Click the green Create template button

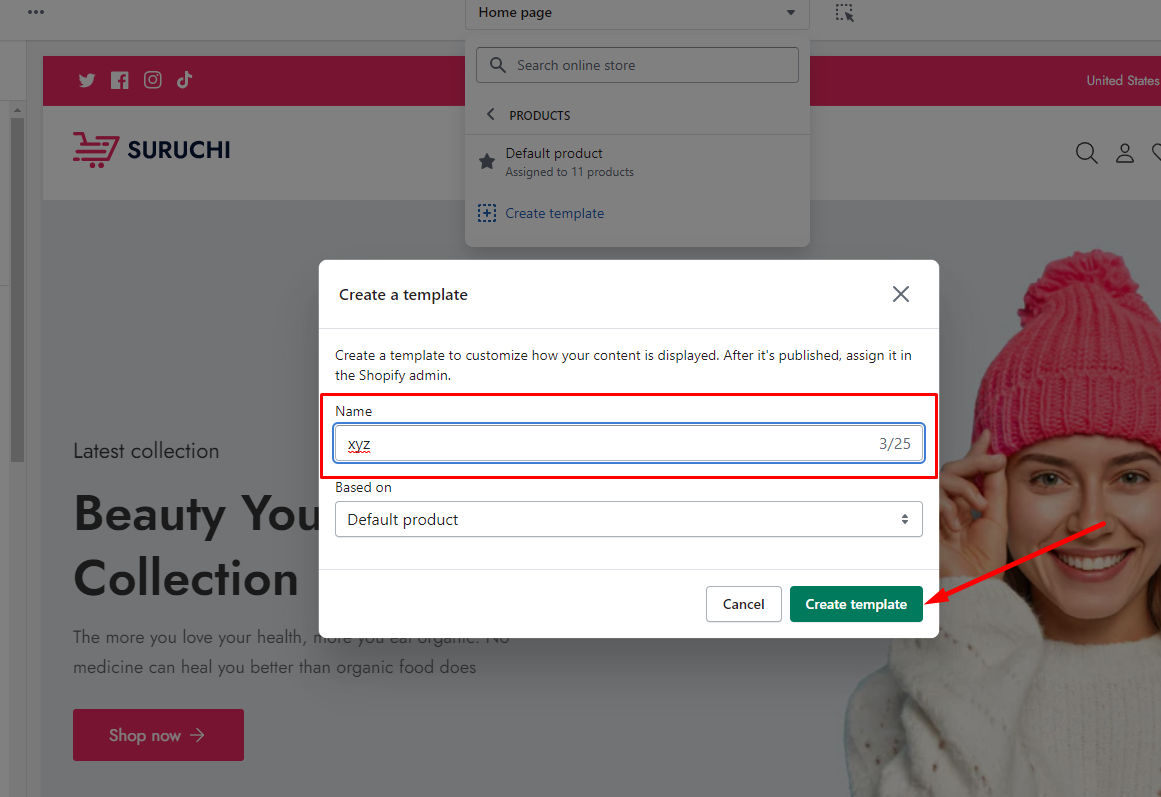[856, 604]
